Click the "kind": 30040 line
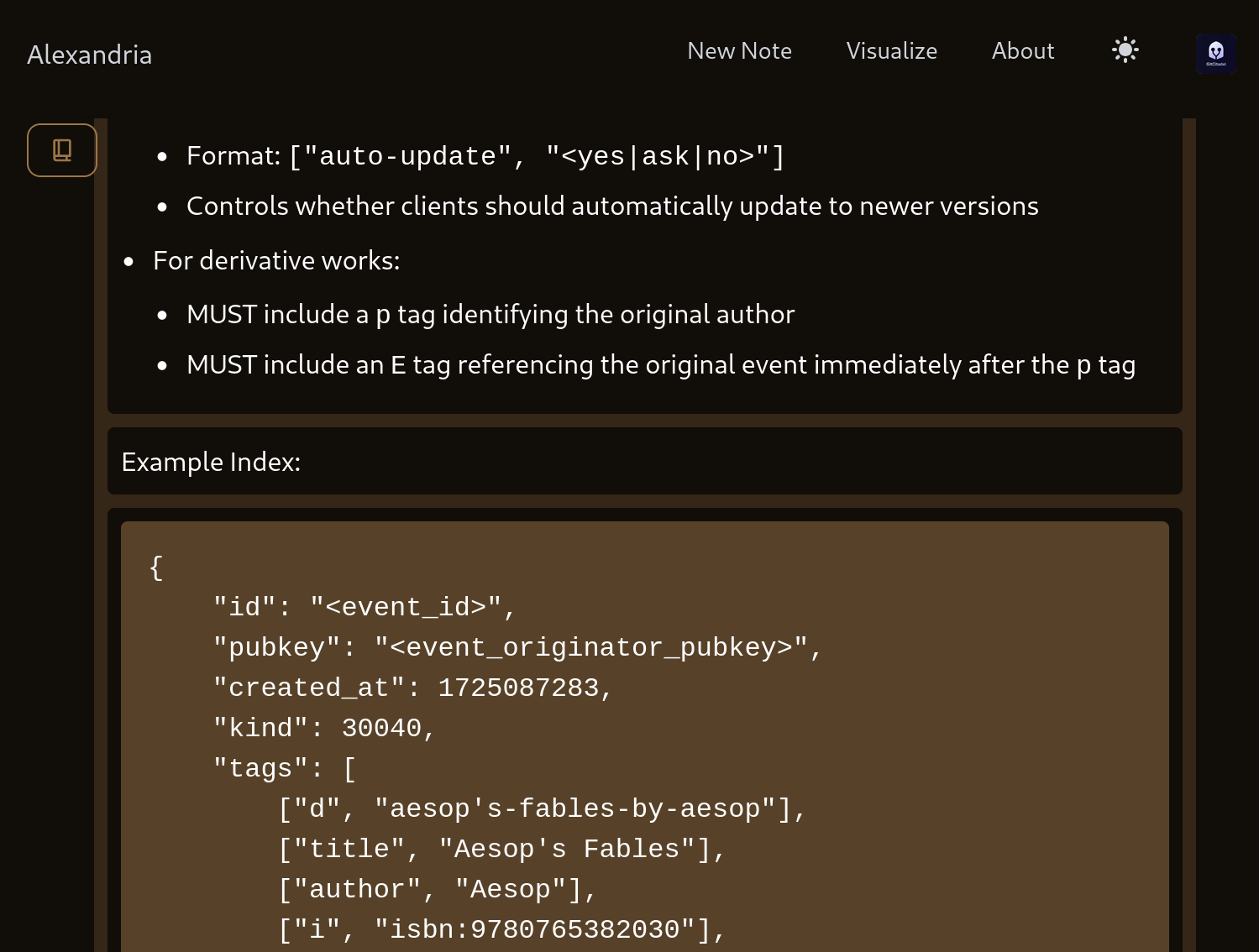Screen dimensions: 1259x952 pyautogui.click(x=323, y=728)
